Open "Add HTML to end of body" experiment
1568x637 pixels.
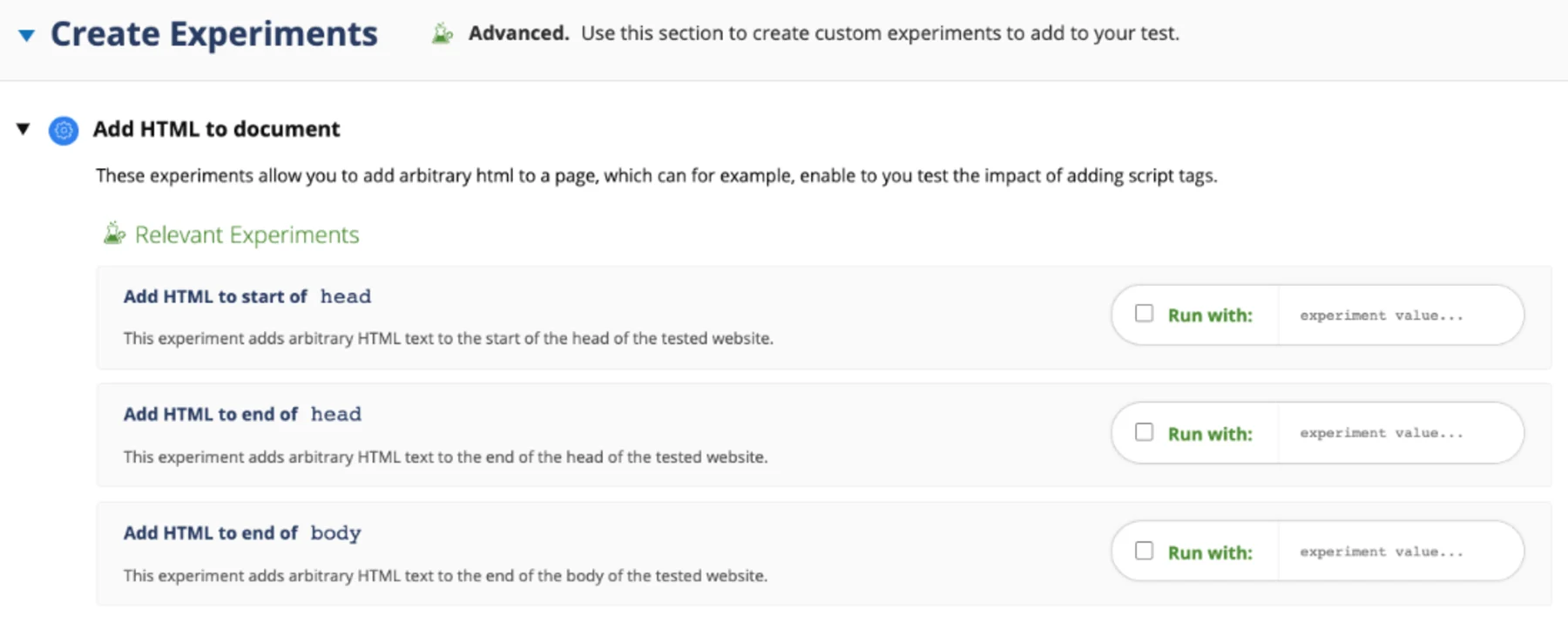(241, 532)
